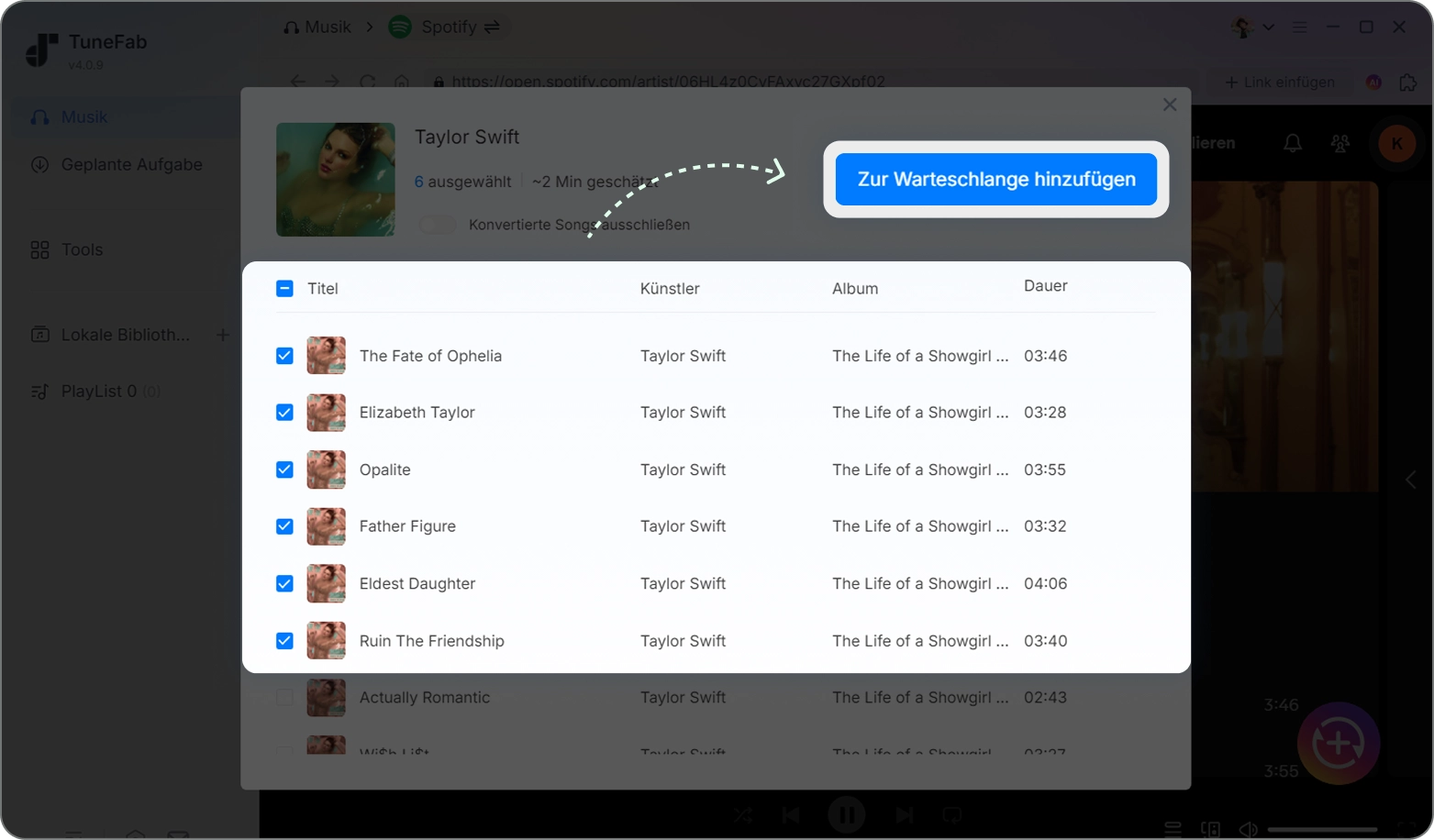
Task: Click the Taylor Swift album cover thumbnail
Action: (x=336, y=180)
